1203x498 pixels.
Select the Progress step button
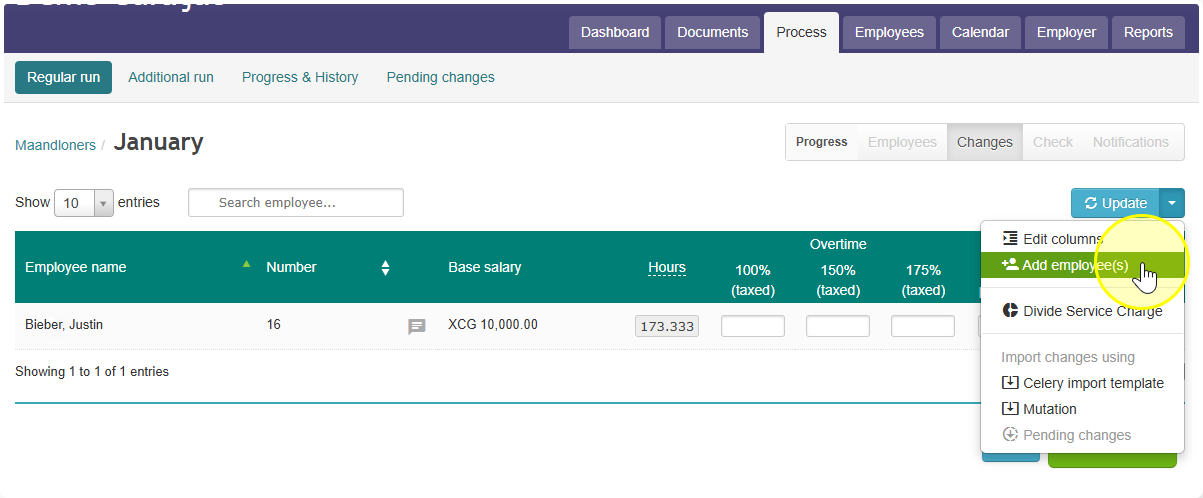click(x=822, y=142)
